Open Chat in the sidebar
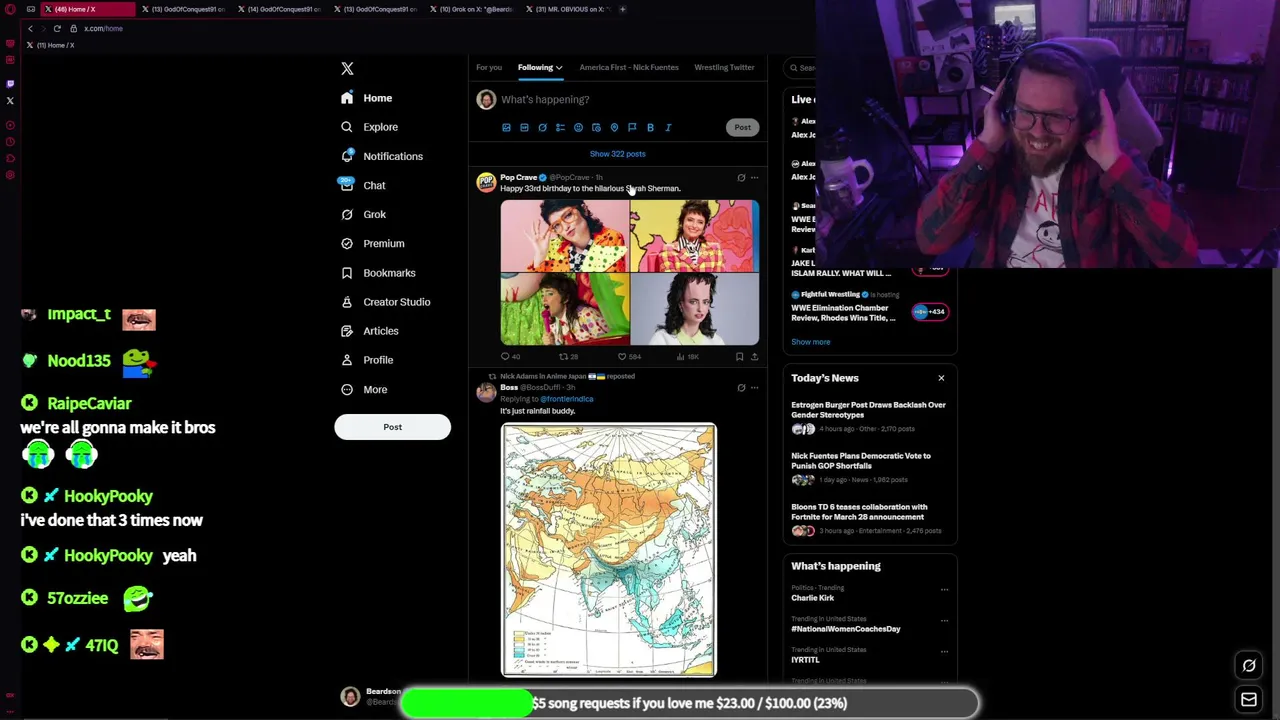The height and width of the screenshot is (720, 1280). tap(362, 185)
